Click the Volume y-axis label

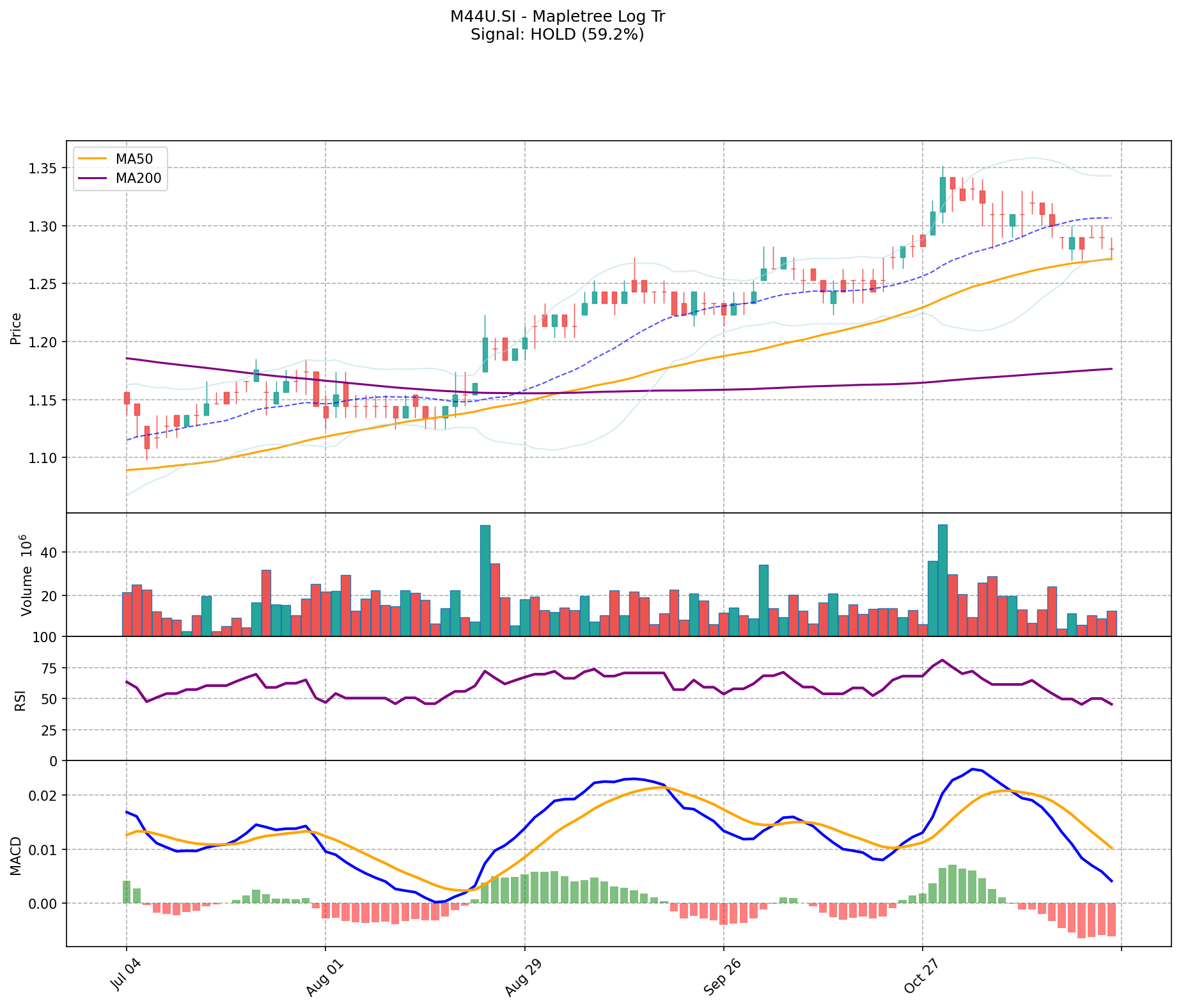coord(26,575)
